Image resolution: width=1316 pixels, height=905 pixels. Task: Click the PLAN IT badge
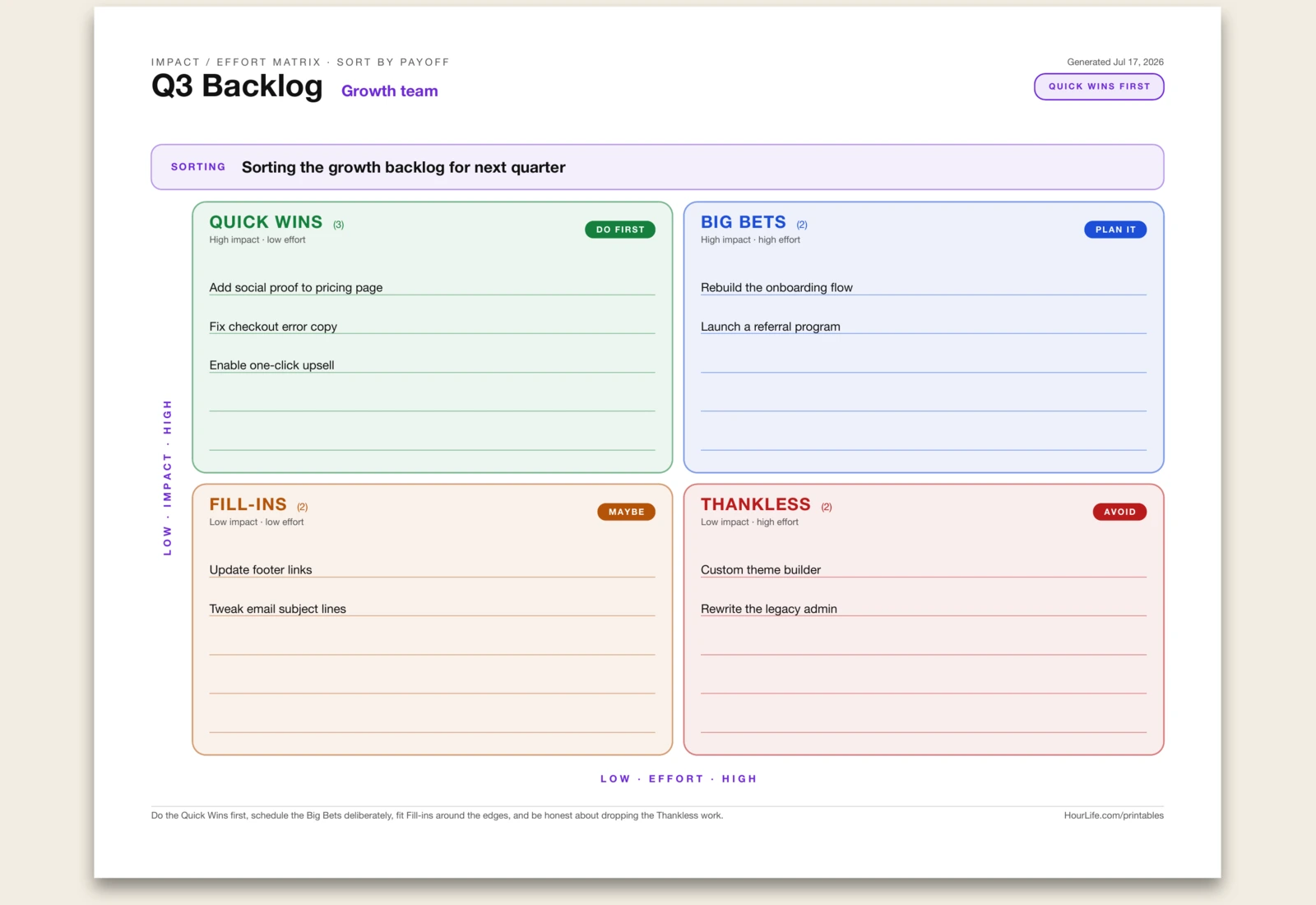click(1115, 230)
